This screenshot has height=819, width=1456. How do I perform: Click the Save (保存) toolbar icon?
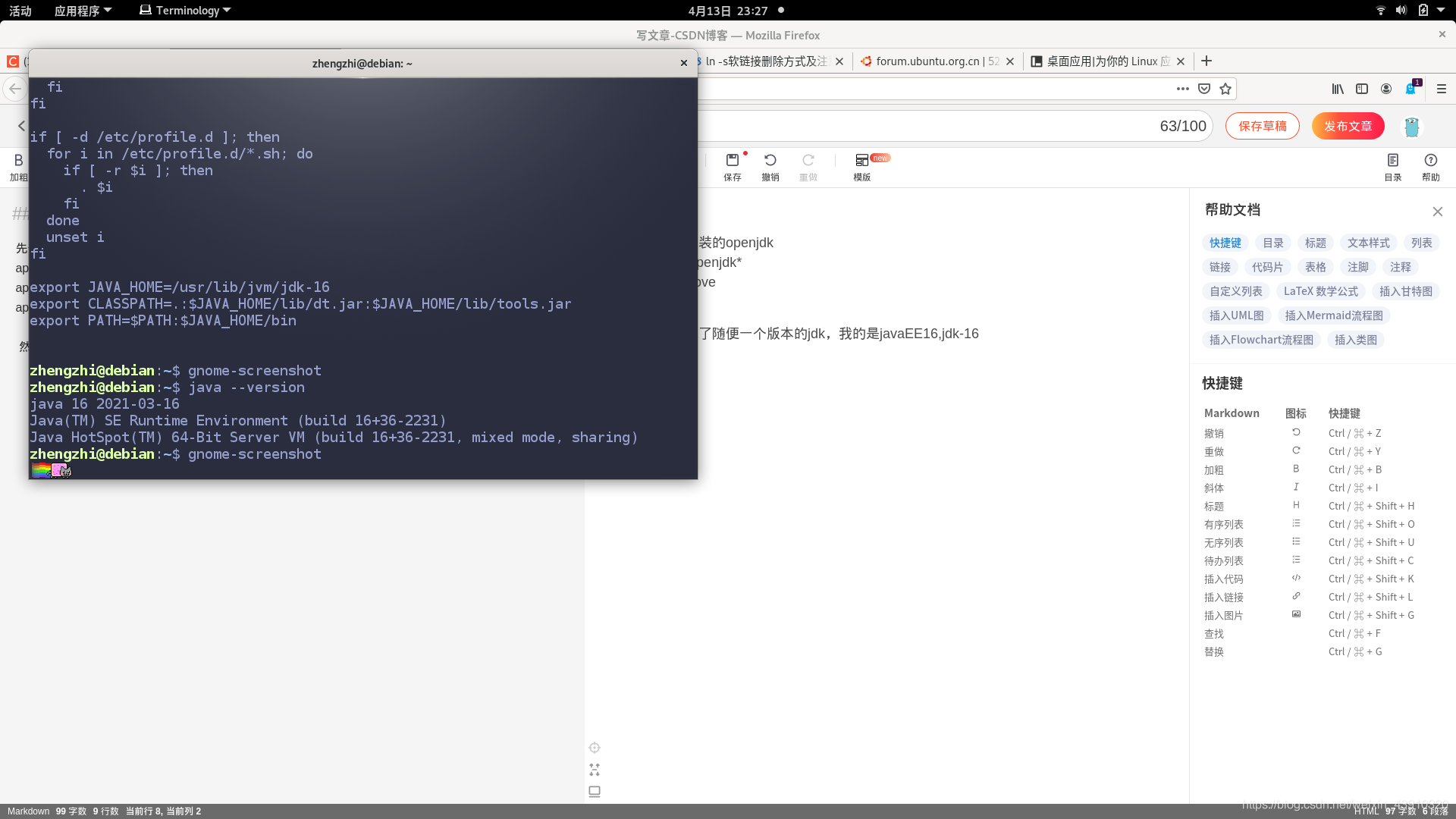pos(732,160)
